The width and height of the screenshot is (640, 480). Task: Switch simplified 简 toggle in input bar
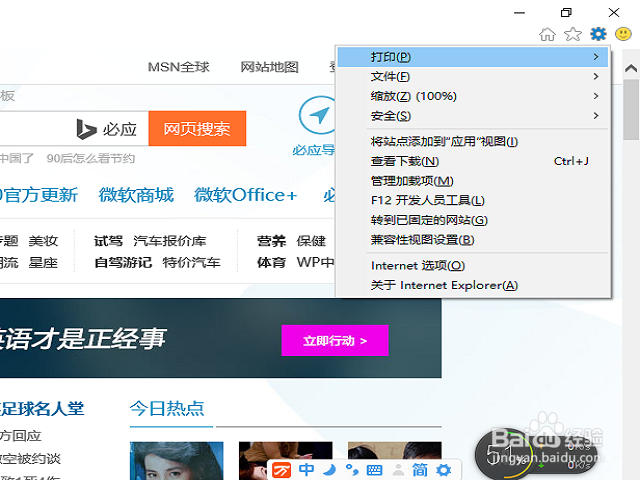[420, 470]
